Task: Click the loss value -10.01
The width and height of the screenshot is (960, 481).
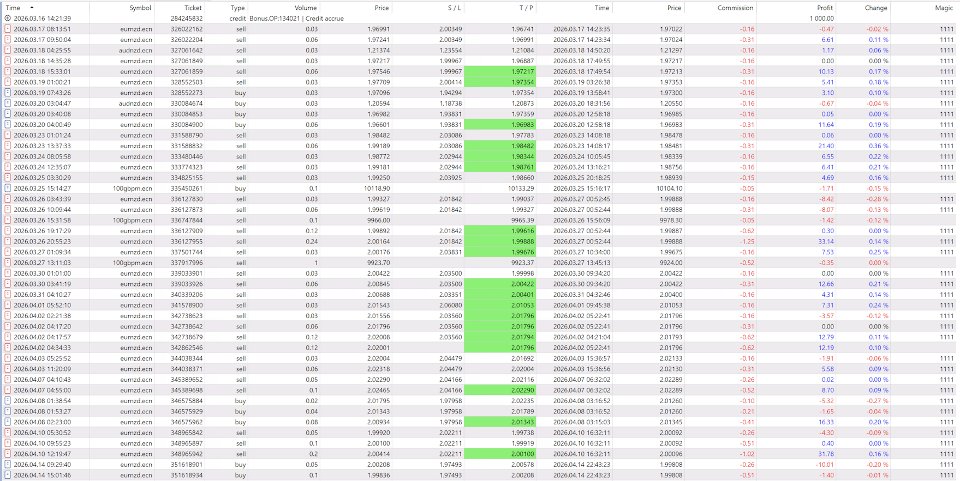Action: [x=827, y=464]
